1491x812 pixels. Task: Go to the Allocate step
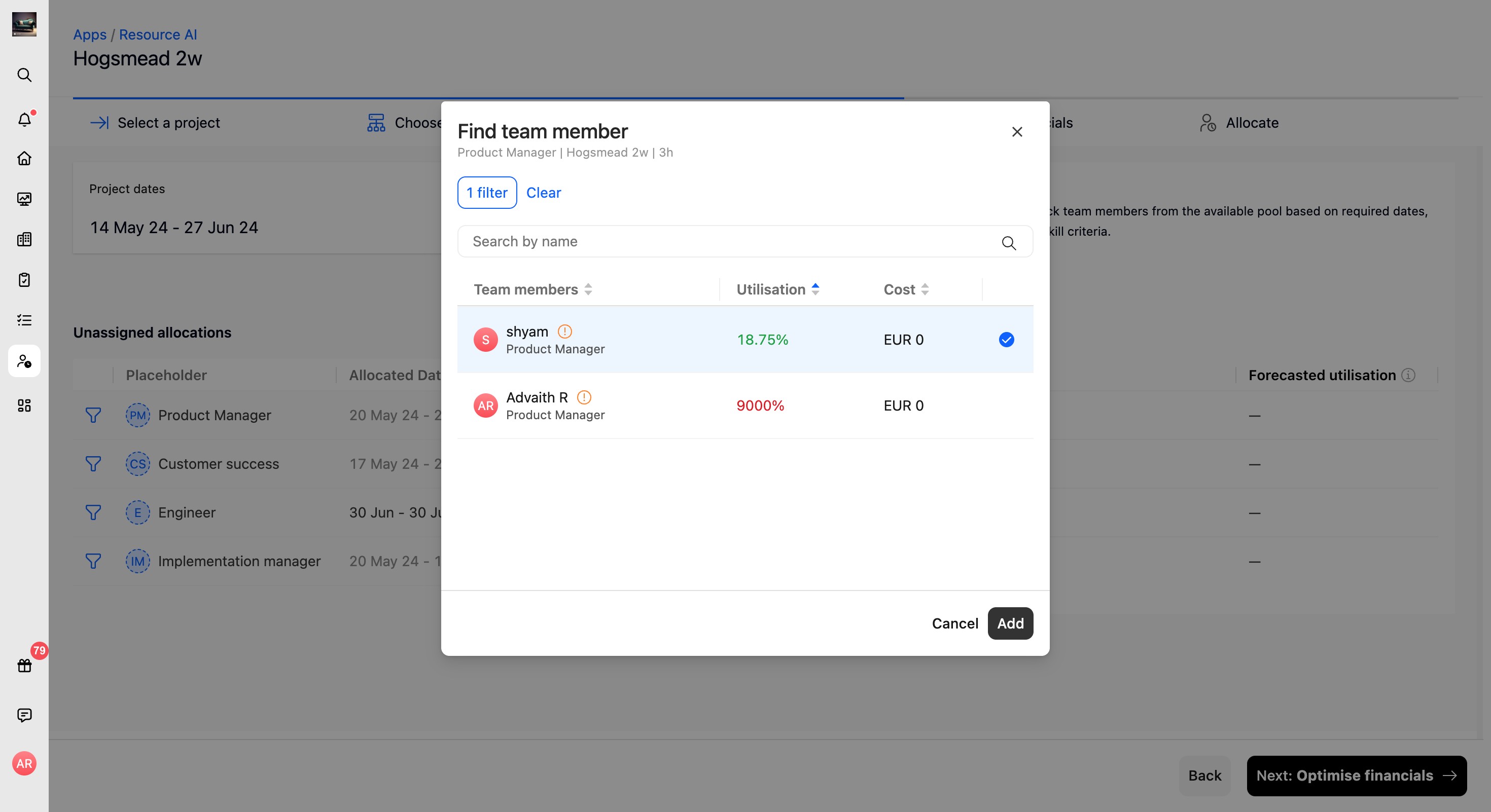tap(1239, 123)
